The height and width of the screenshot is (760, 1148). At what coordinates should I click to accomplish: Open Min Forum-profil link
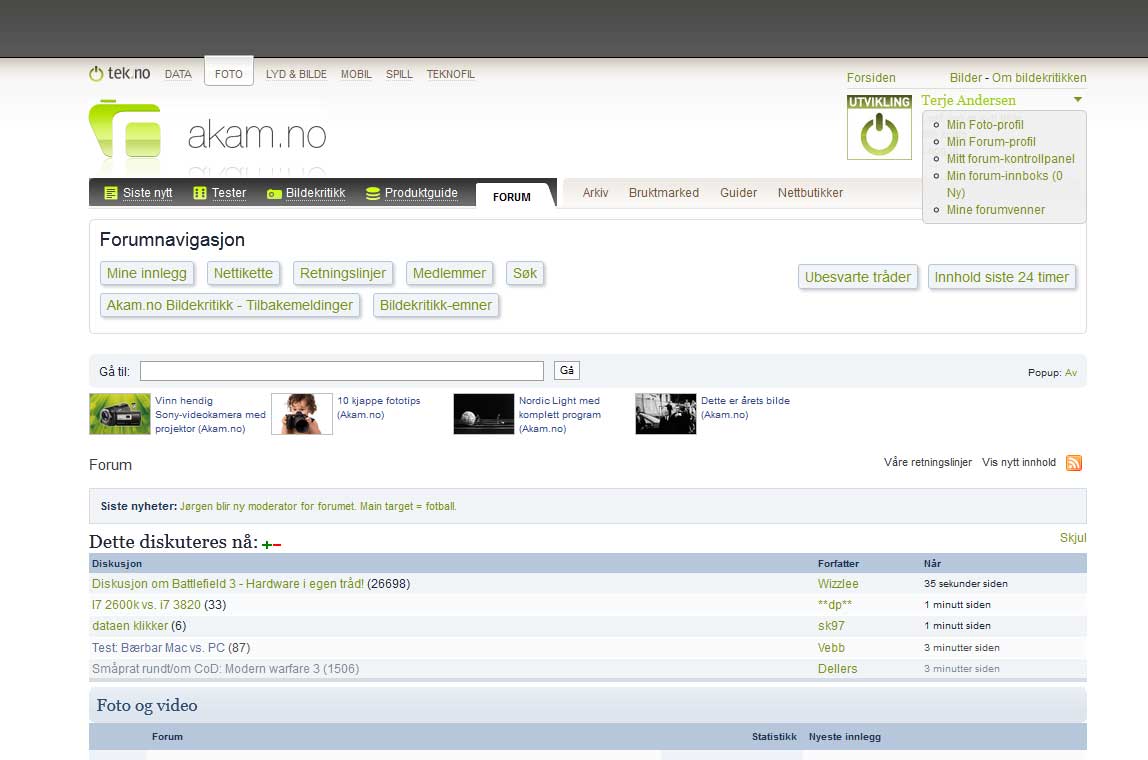point(991,141)
